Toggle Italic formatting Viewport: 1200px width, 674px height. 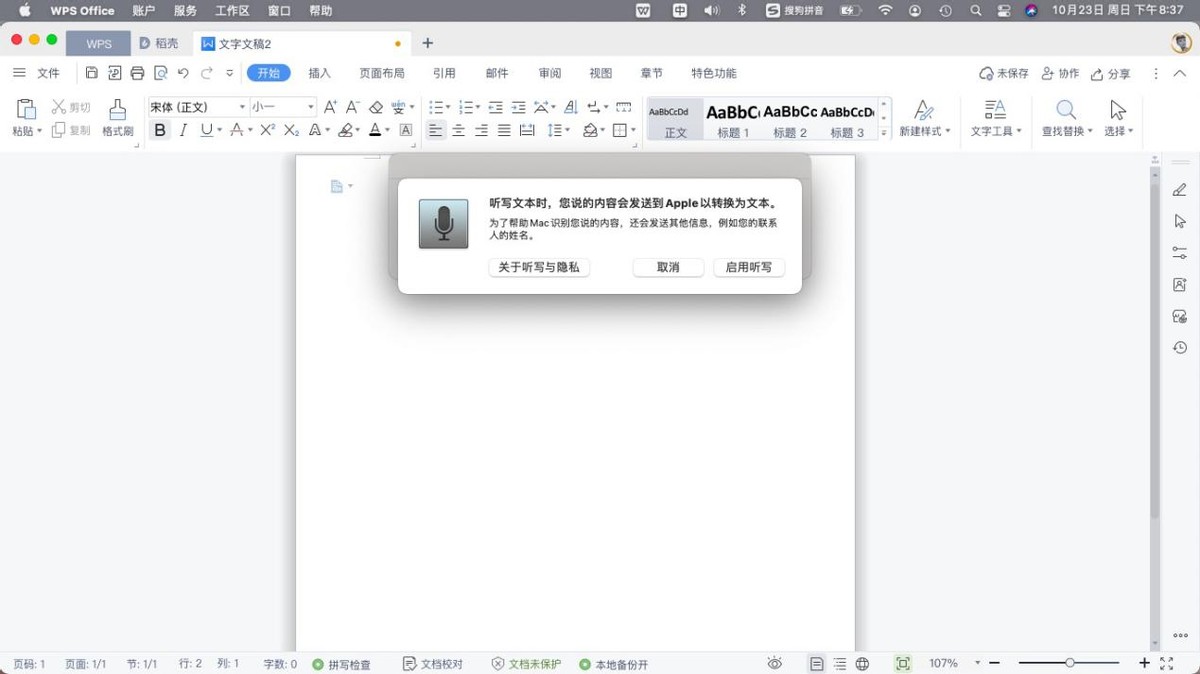183,130
